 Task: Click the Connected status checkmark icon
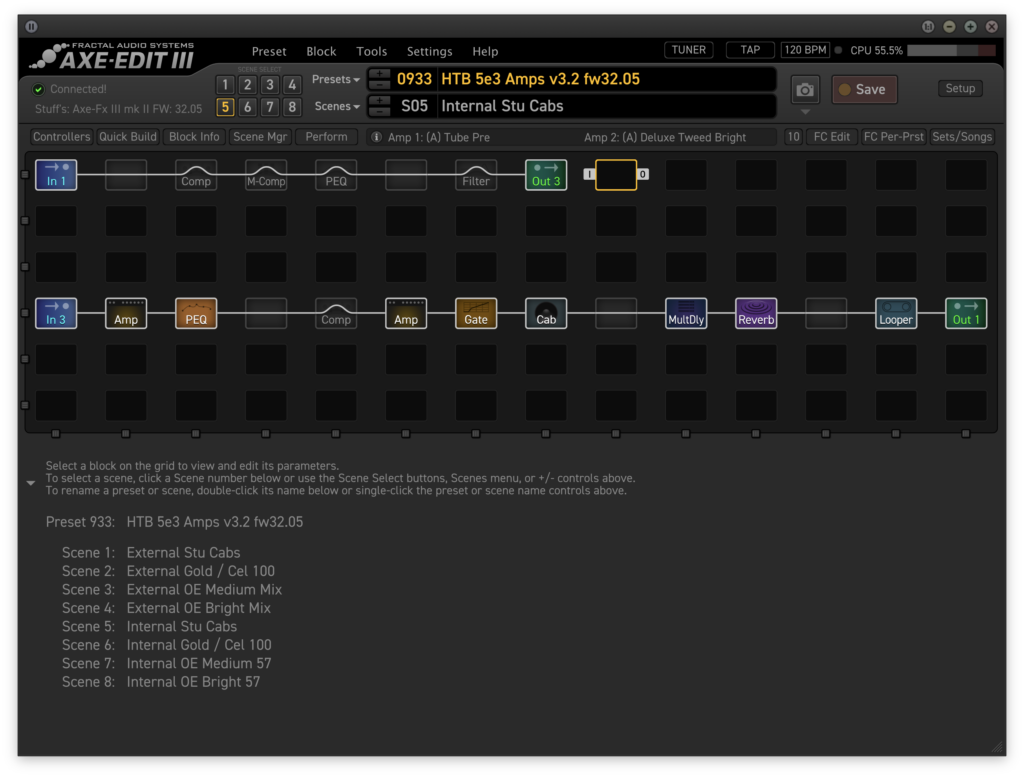coord(39,89)
